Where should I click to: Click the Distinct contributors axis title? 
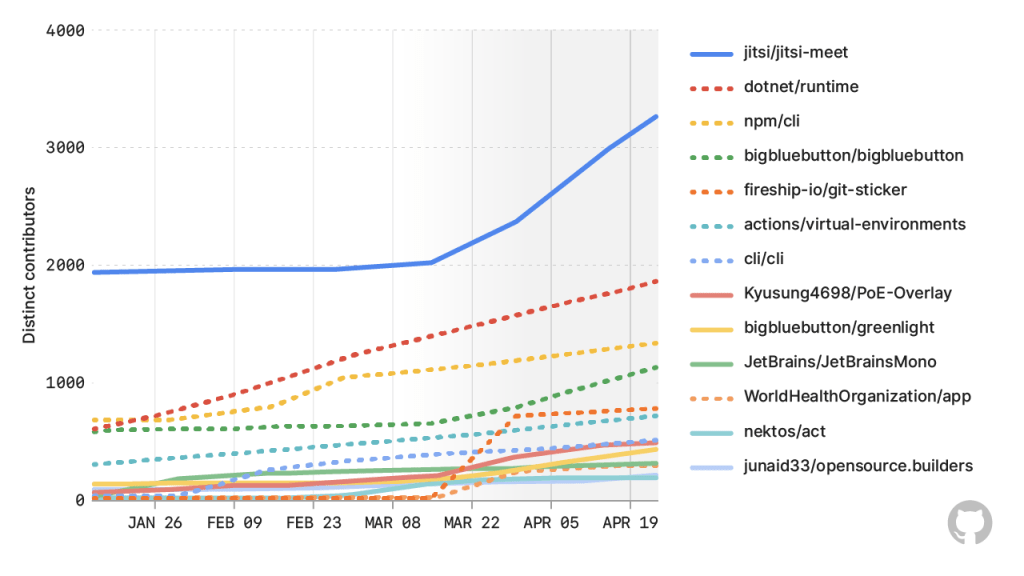pyautogui.click(x=29, y=265)
